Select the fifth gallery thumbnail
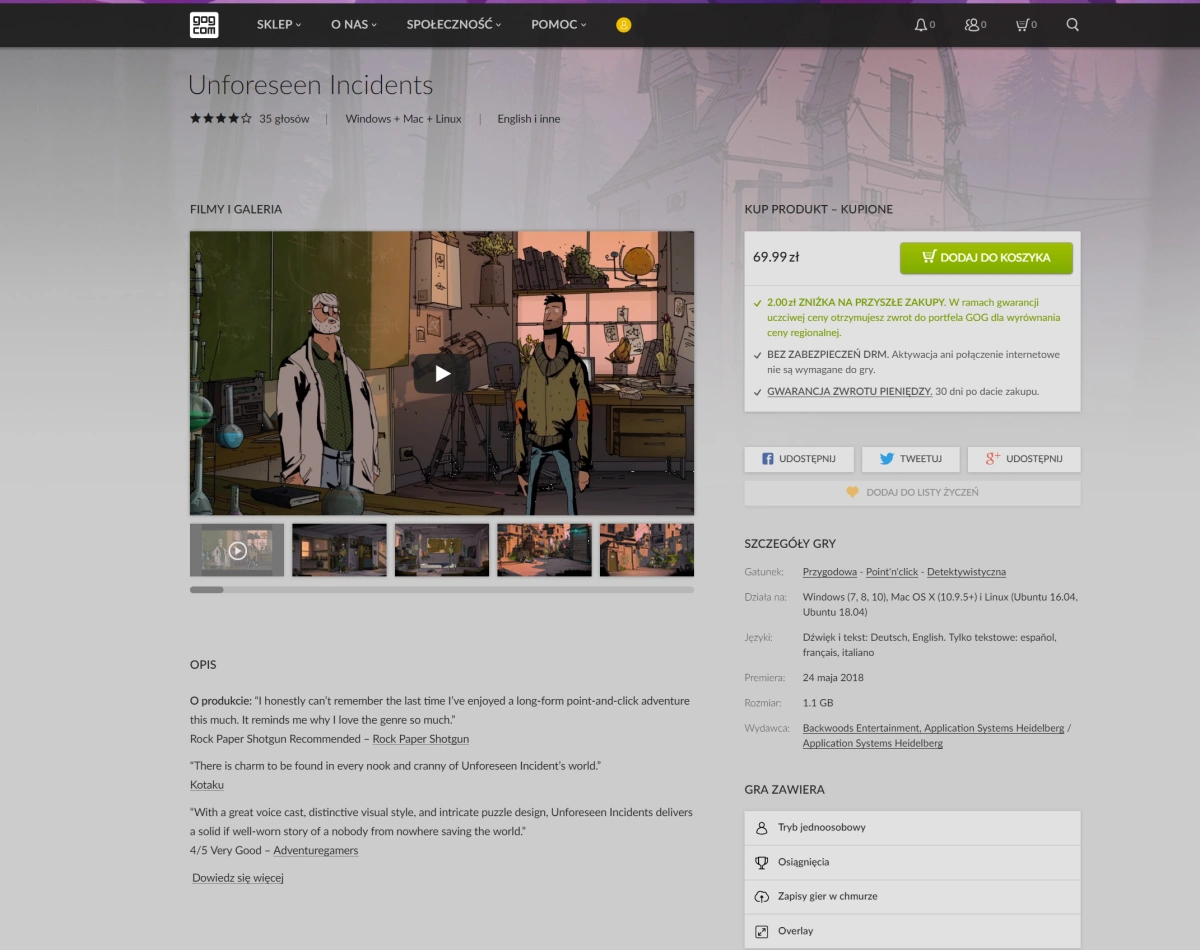The image size is (1200, 950). (x=647, y=550)
